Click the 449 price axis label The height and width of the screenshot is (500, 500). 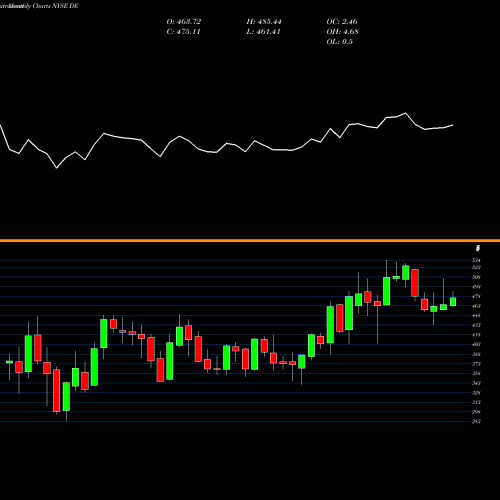[x=476, y=316]
